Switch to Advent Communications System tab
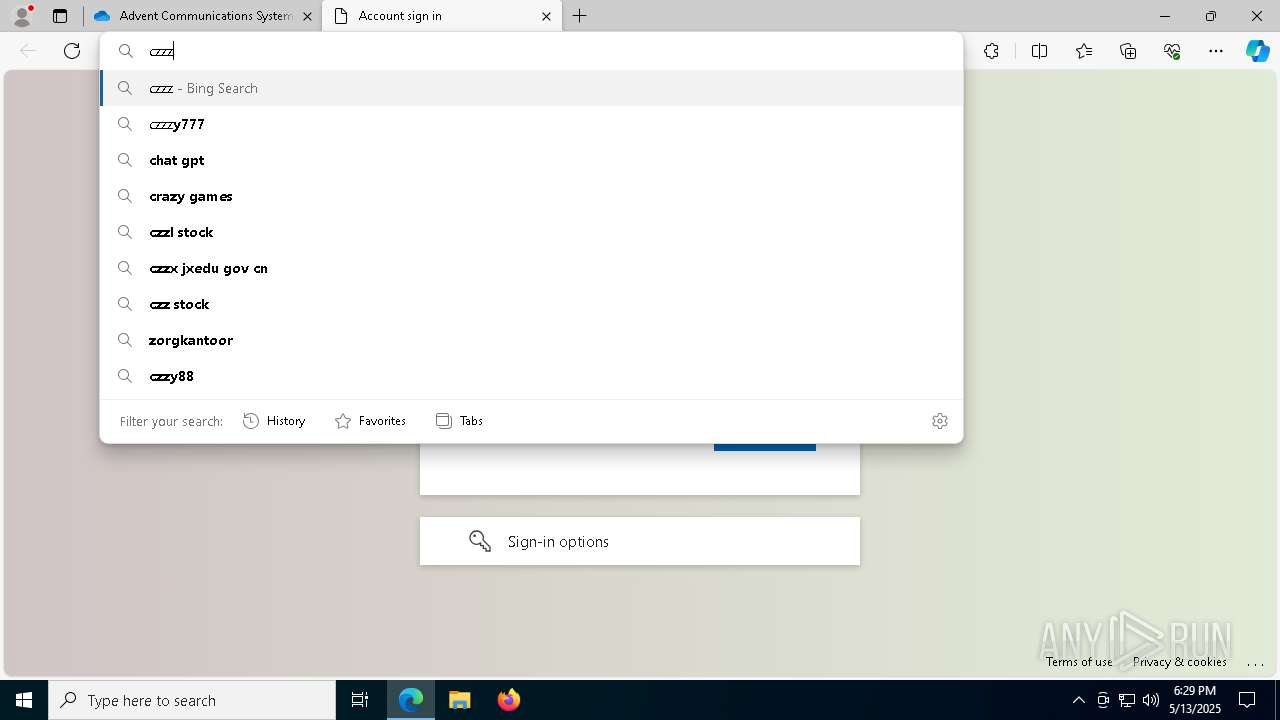The width and height of the screenshot is (1280, 720). tap(204, 16)
